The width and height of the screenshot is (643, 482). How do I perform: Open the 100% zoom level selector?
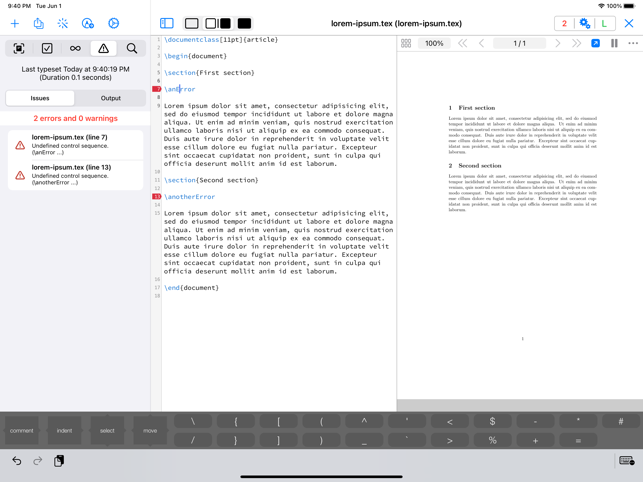click(434, 44)
